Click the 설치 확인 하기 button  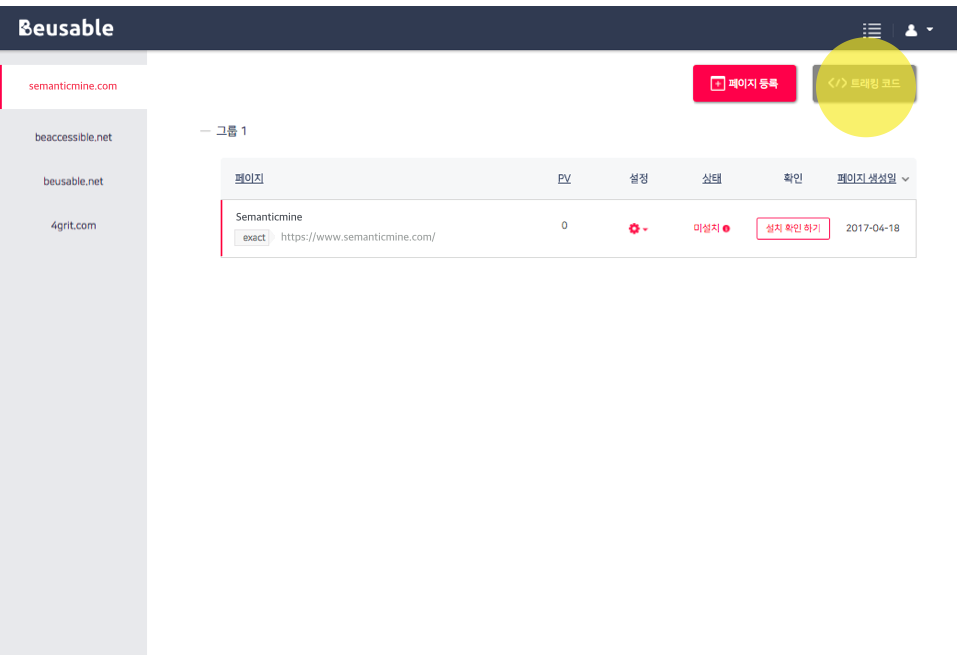(793, 228)
